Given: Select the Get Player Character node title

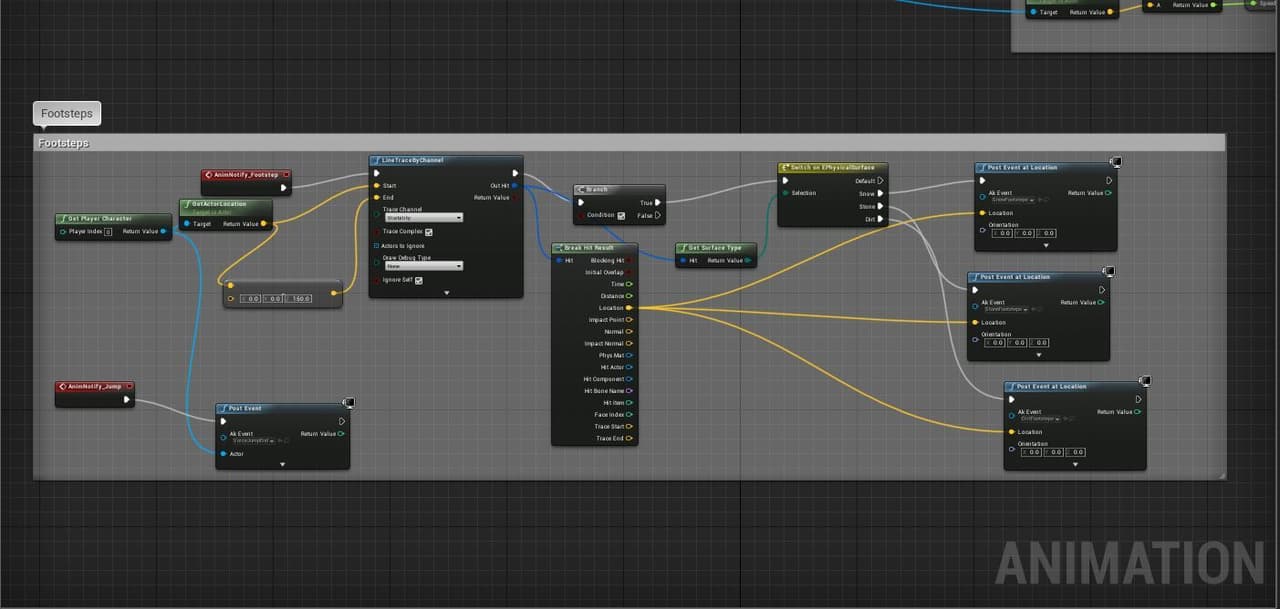Looking at the screenshot, I should click(x=100, y=218).
